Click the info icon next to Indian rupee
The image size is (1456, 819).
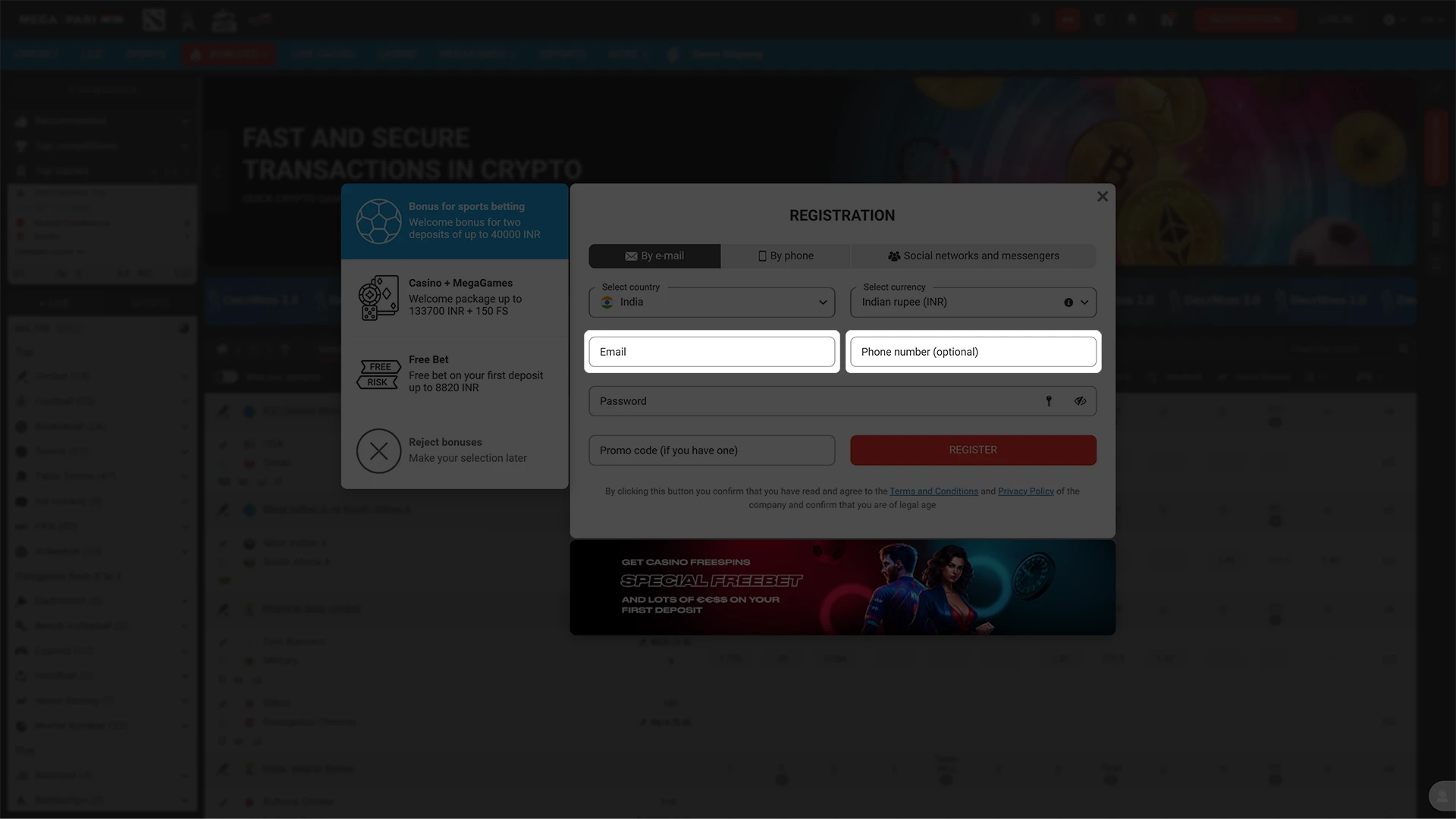pyautogui.click(x=1068, y=302)
